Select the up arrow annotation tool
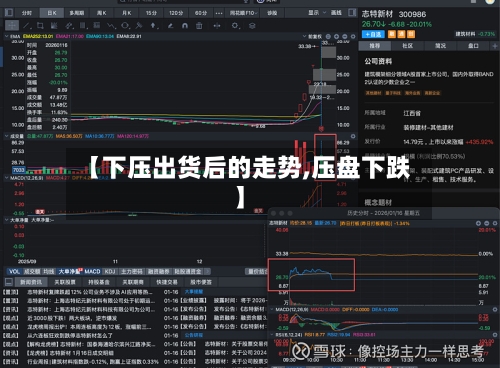The image size is (500, 368). click(x=153, y=26)
